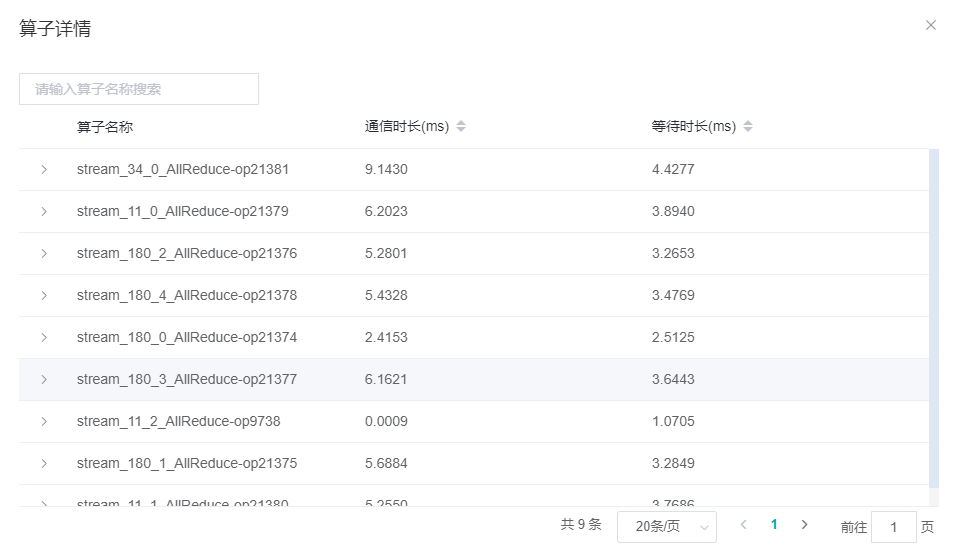The height and width of the screenshot is (556, 956).
Task: Expand row stream_180_0_AllReduce-op21374
Action: (x=44, y=338)
